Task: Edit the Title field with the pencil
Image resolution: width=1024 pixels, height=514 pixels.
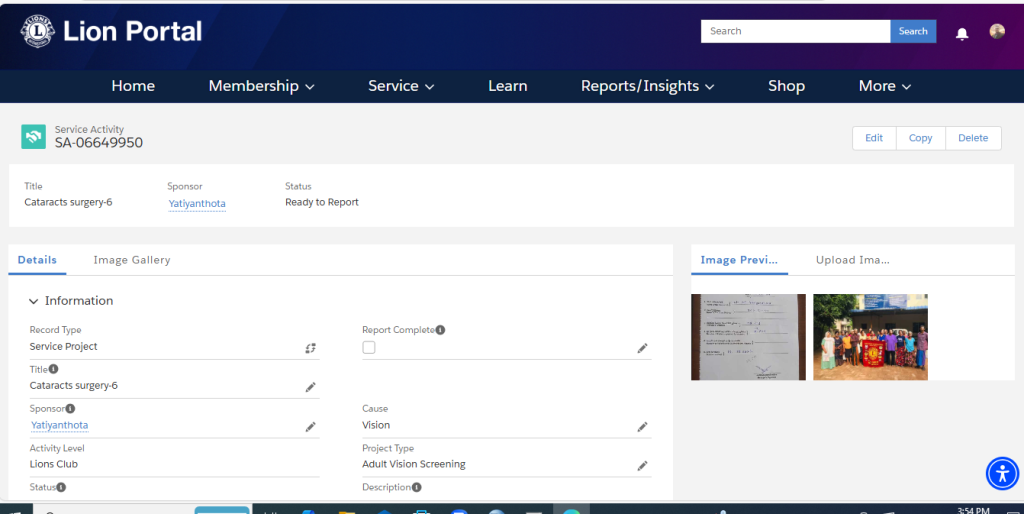Action: (x=310, y=387)
